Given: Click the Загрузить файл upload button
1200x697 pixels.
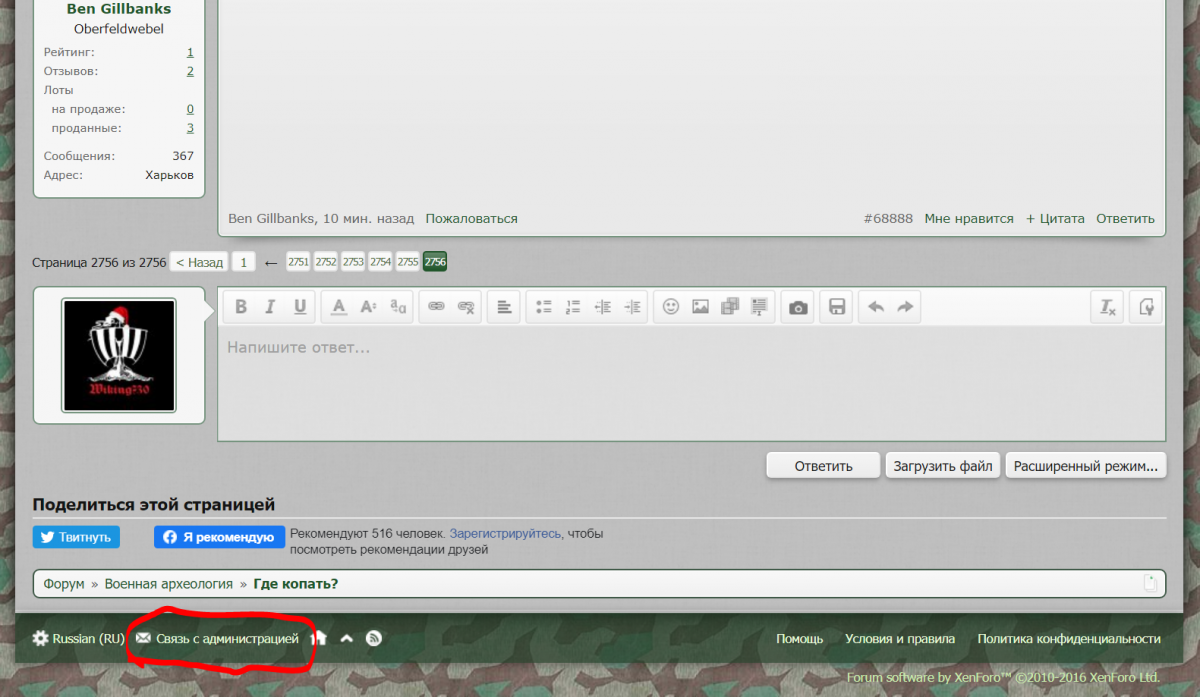Looking at the screenshot, I should 943,466.
